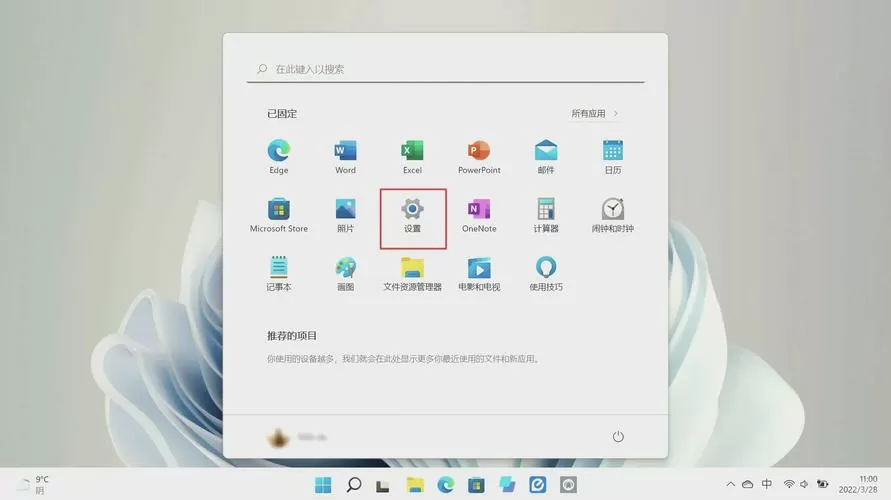
Task: Click the battery tray icon
Action: (x=822, y=484)
